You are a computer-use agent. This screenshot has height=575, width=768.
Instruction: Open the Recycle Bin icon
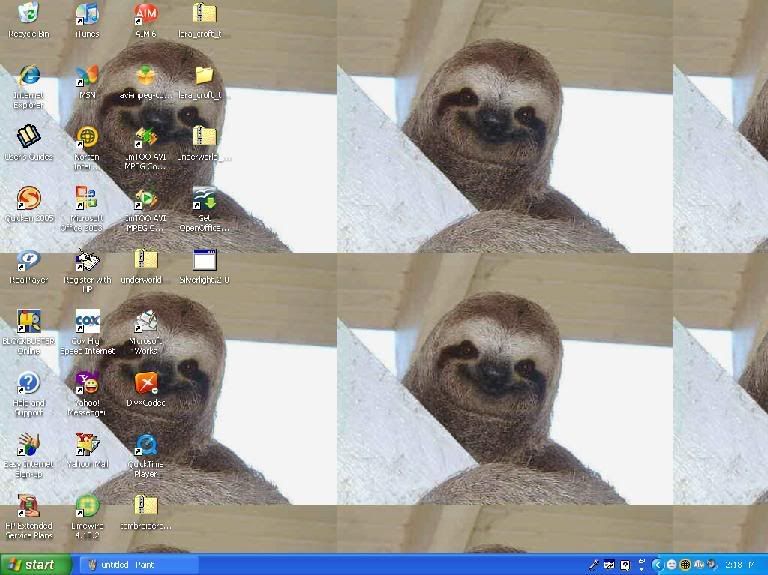[x=29, y=15]
